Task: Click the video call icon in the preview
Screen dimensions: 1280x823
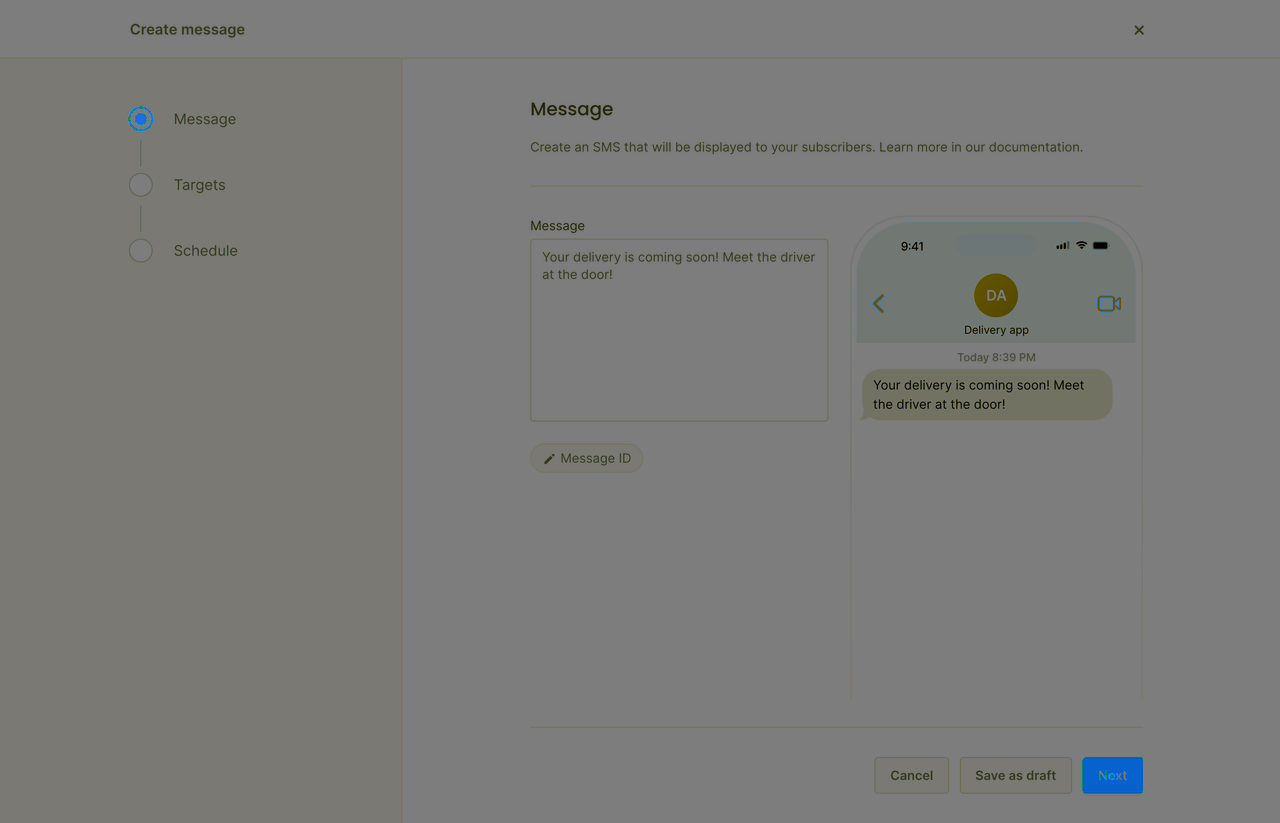Action: tap(1109, 303)
